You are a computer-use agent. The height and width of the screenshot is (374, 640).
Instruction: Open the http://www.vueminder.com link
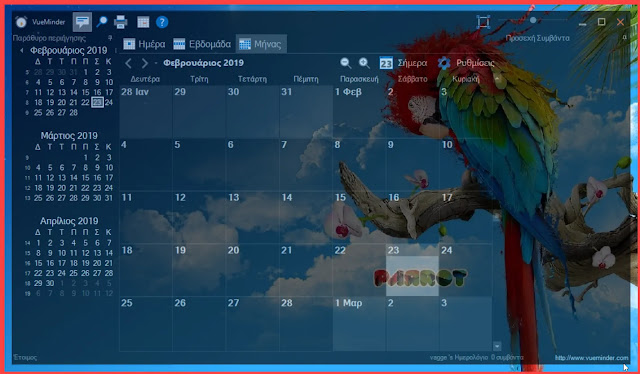tap(591, 358)
